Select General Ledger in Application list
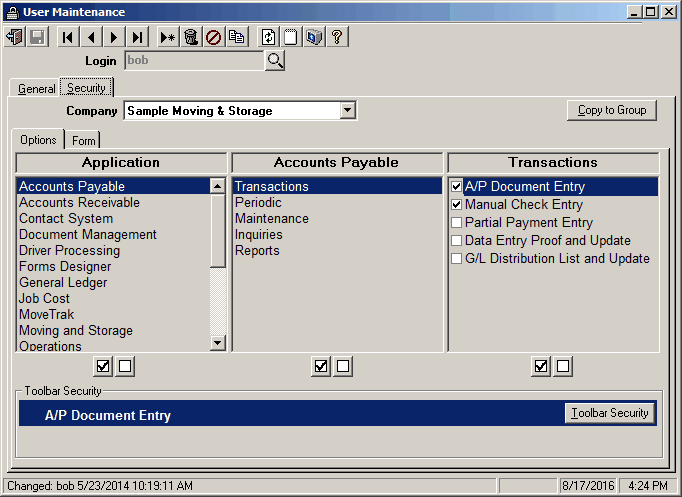Image resolution: width=682 pixels, height=497 pixels. coord(114,283)
